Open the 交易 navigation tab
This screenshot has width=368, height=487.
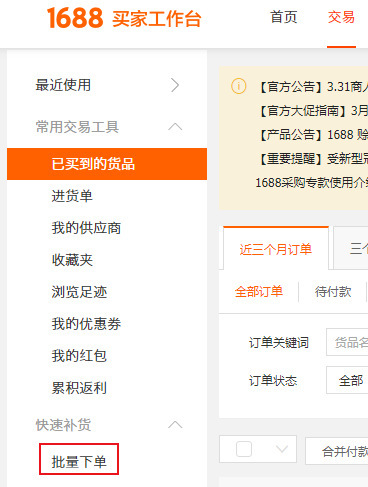coord(341,17)
